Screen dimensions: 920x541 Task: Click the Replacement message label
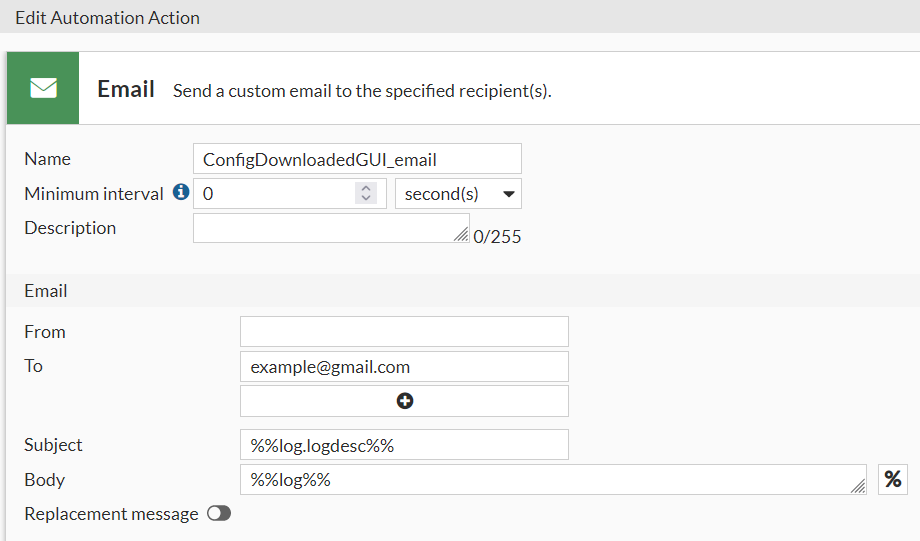pyautogui.click(x=111, y=514)
